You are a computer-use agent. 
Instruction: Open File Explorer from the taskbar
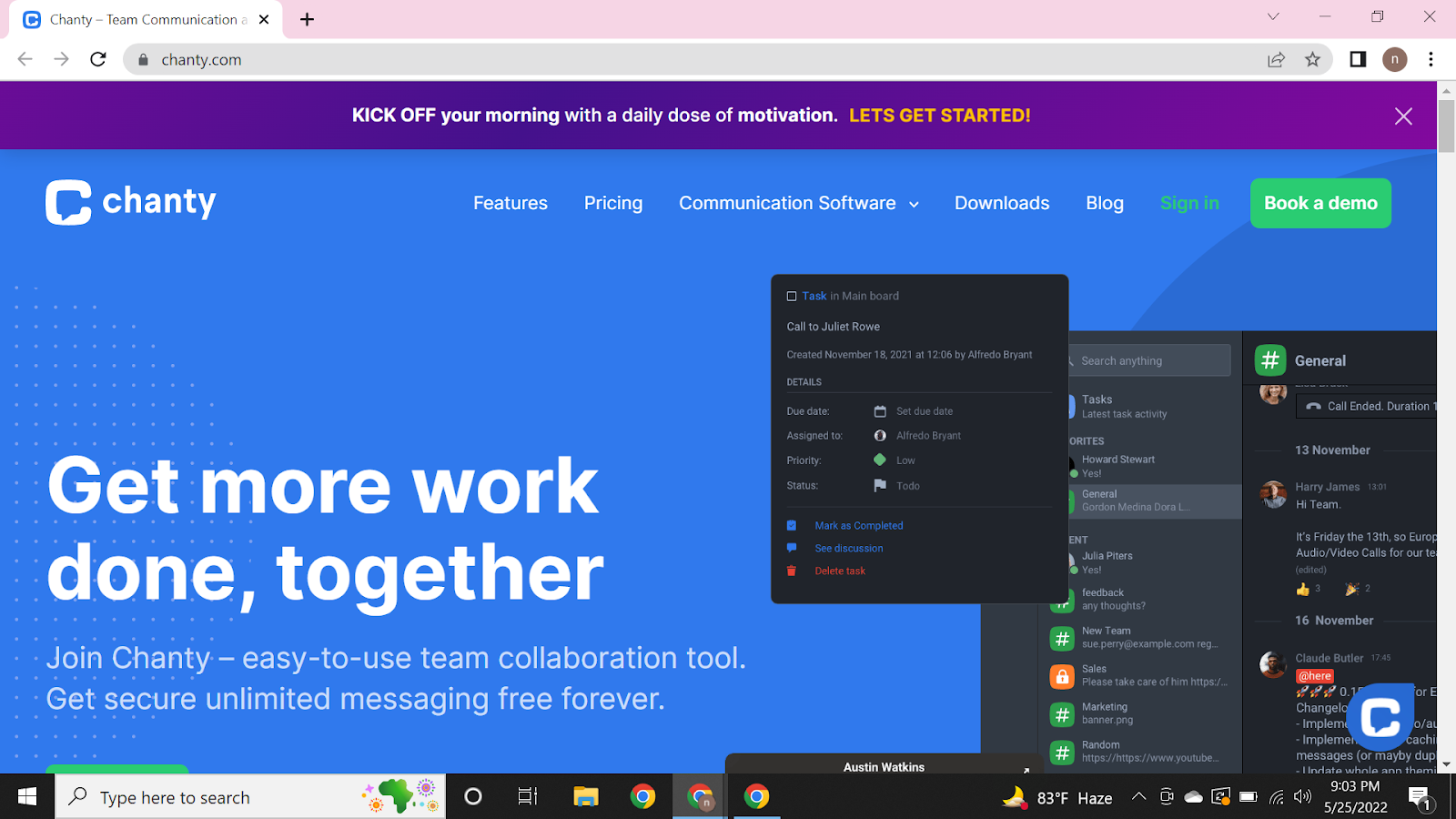click(585, 797)
